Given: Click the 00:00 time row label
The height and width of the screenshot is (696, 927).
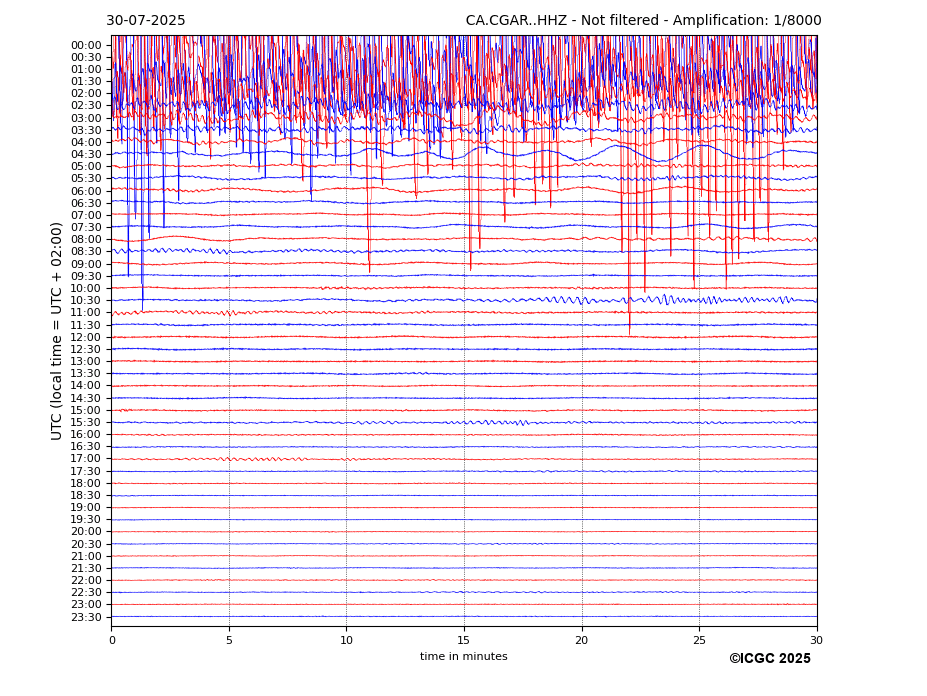Looking at the screenshot, I should tap(86, 46).
